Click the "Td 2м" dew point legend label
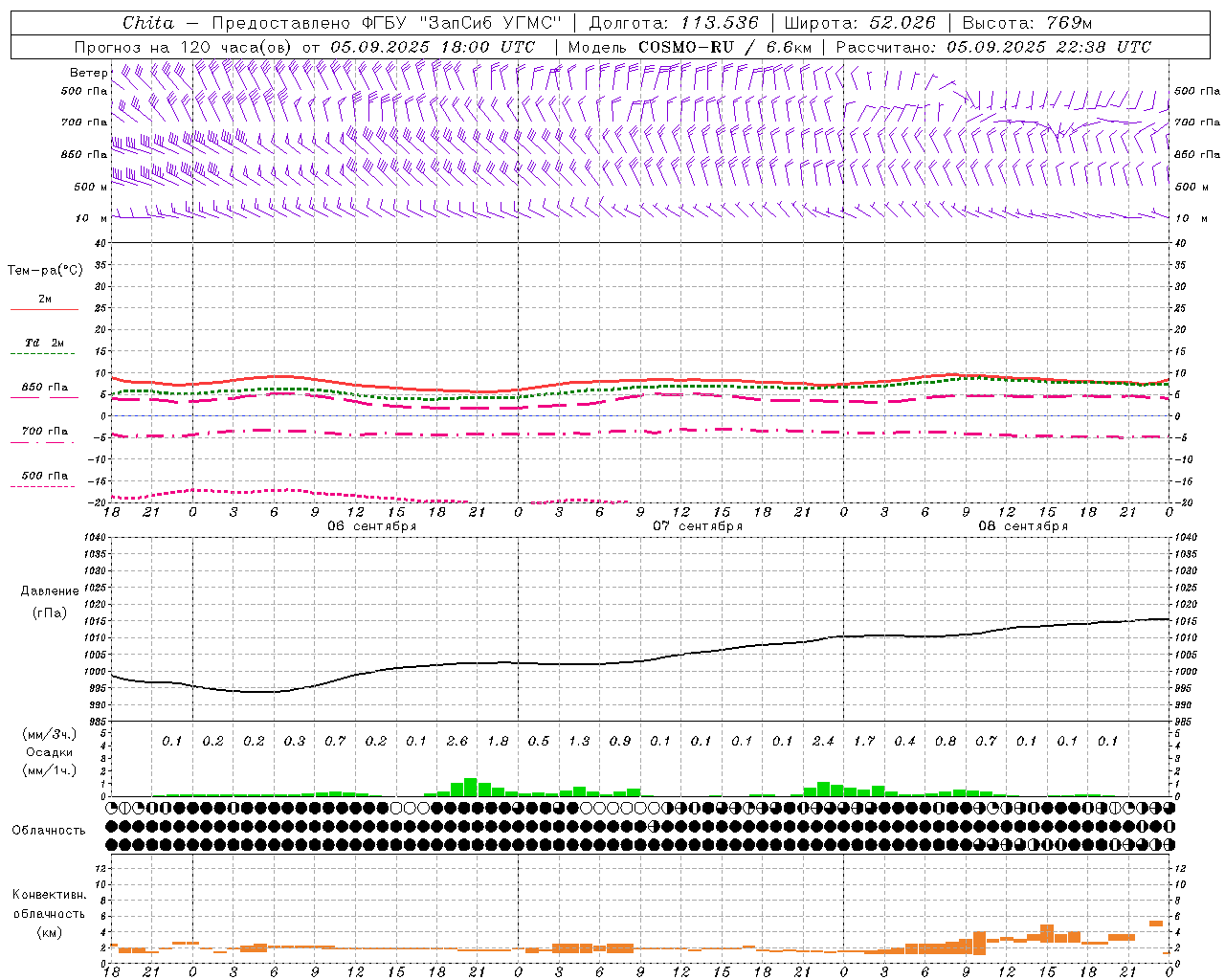This screenshot has height=980, width=1225. [x=44, y=343]
